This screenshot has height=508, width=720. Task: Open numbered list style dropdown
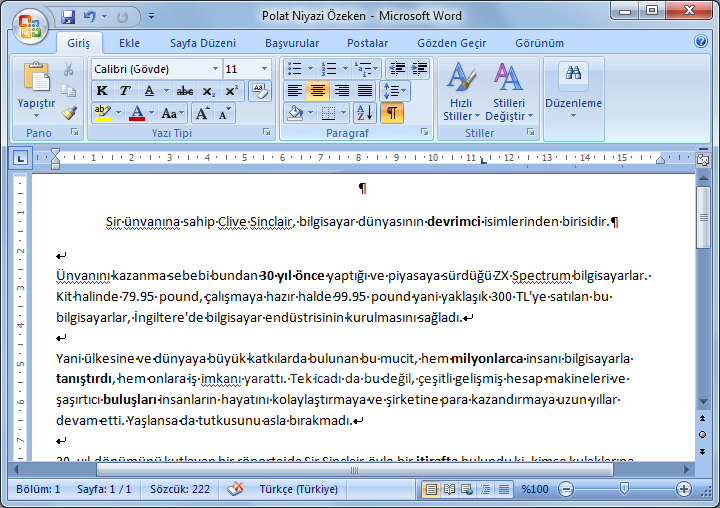[345, 69]
